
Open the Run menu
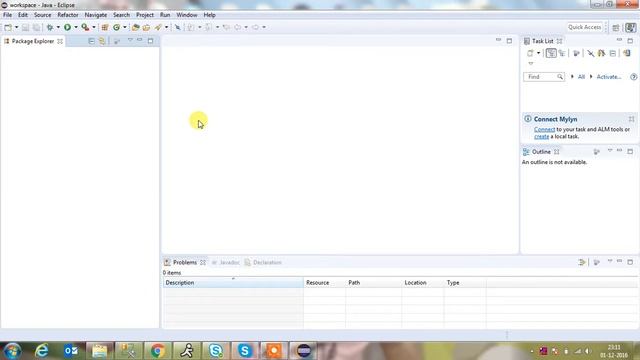[165, 15]
